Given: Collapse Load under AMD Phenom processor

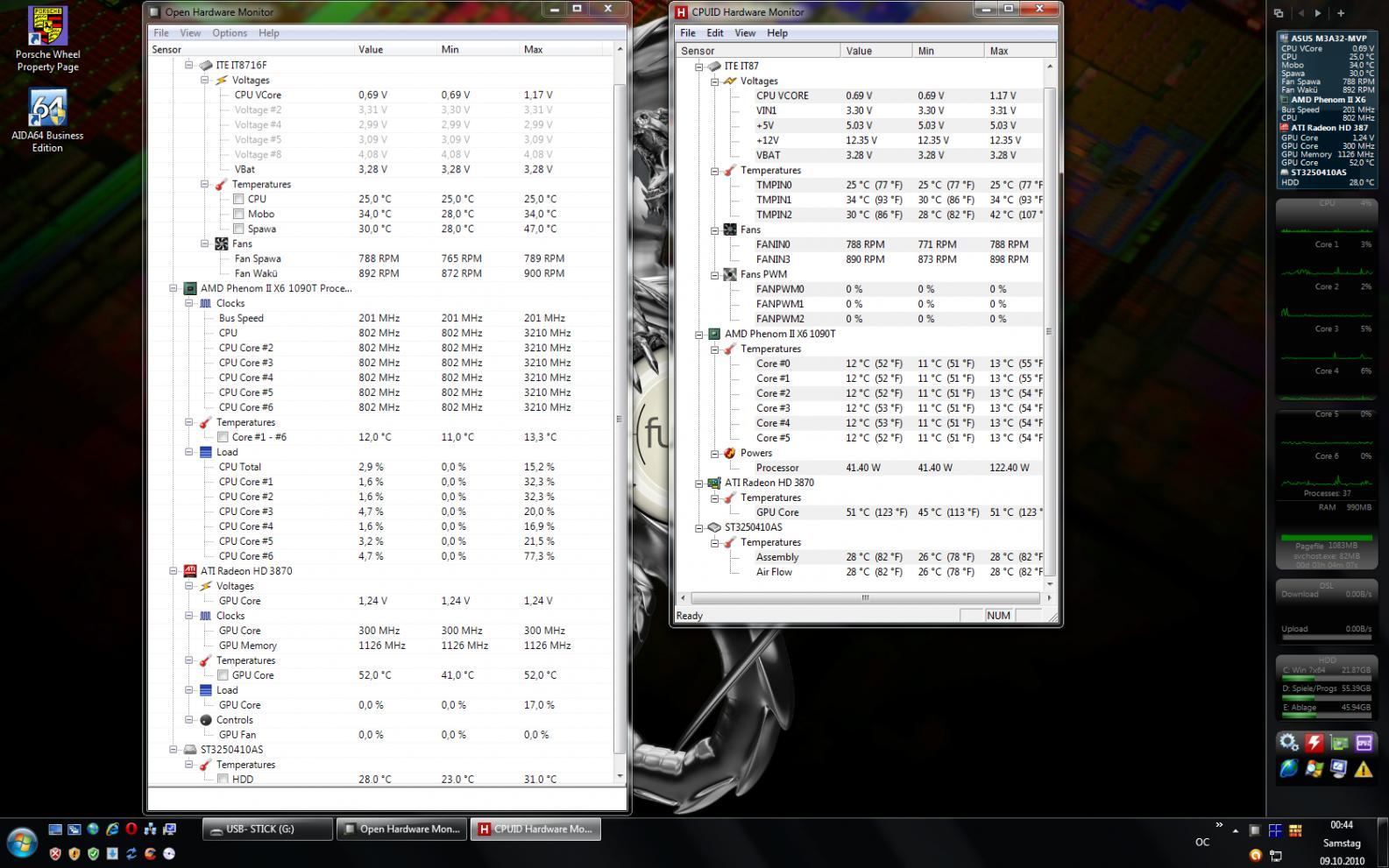Looking at the screenshot, I should pyautogui.click(x=188, y=452).
